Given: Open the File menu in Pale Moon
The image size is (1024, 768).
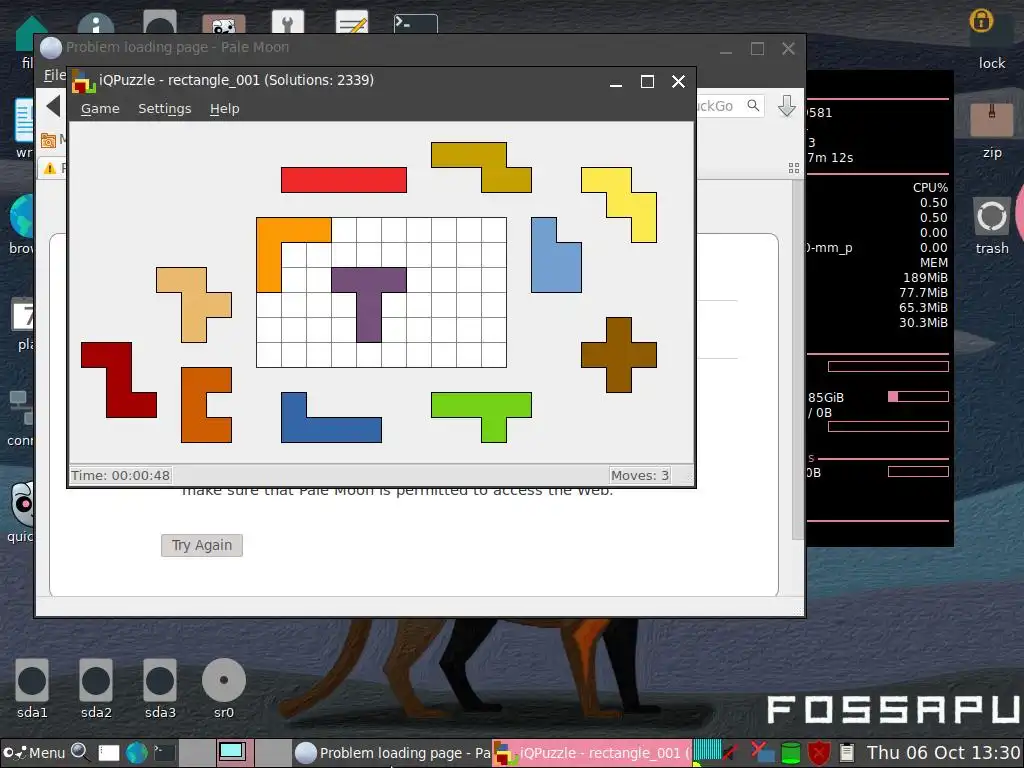Looking at the screenshot, I should tap(55, 75).
